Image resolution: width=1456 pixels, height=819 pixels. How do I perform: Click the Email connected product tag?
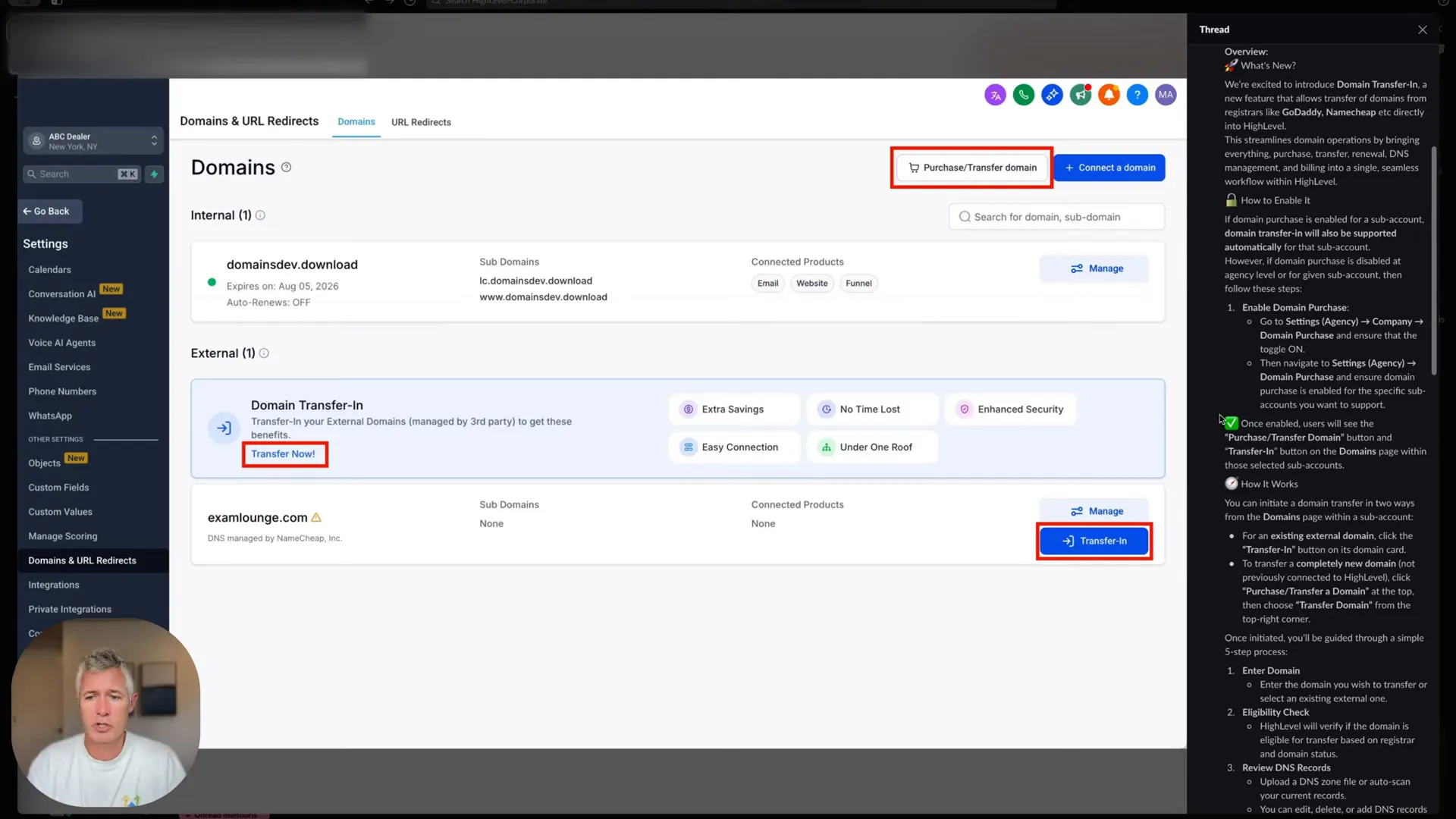tap(767, 284)
